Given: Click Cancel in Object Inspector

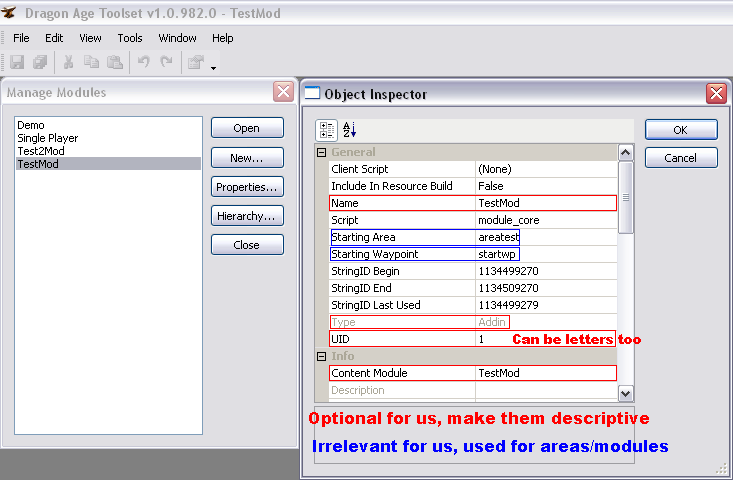Looking at the screenshot, I should pyautogui.click(x=681, y=158).
